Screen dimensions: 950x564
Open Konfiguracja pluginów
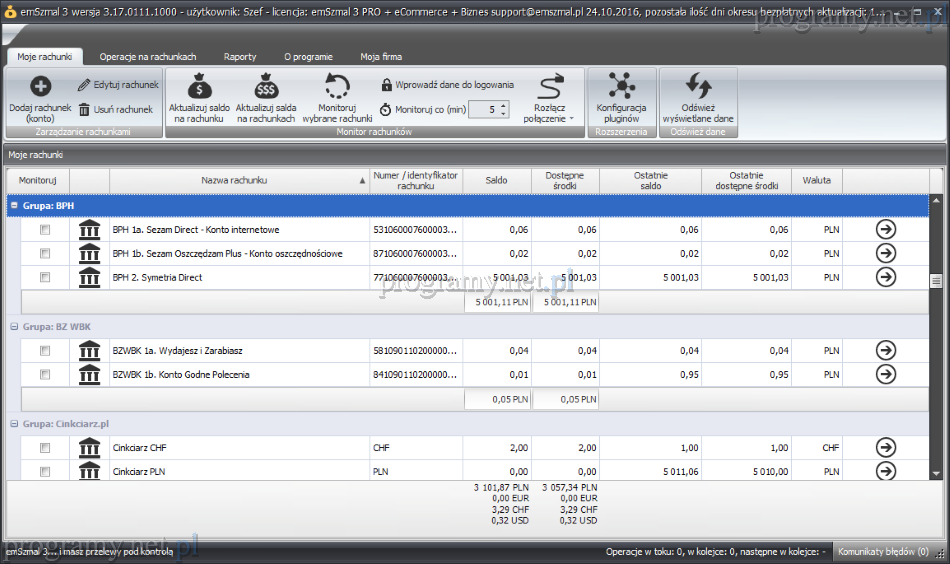click(x=621, y=87)
